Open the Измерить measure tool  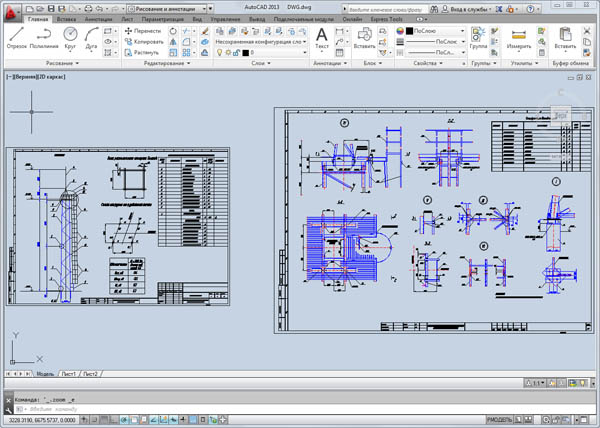pos(519,37)
